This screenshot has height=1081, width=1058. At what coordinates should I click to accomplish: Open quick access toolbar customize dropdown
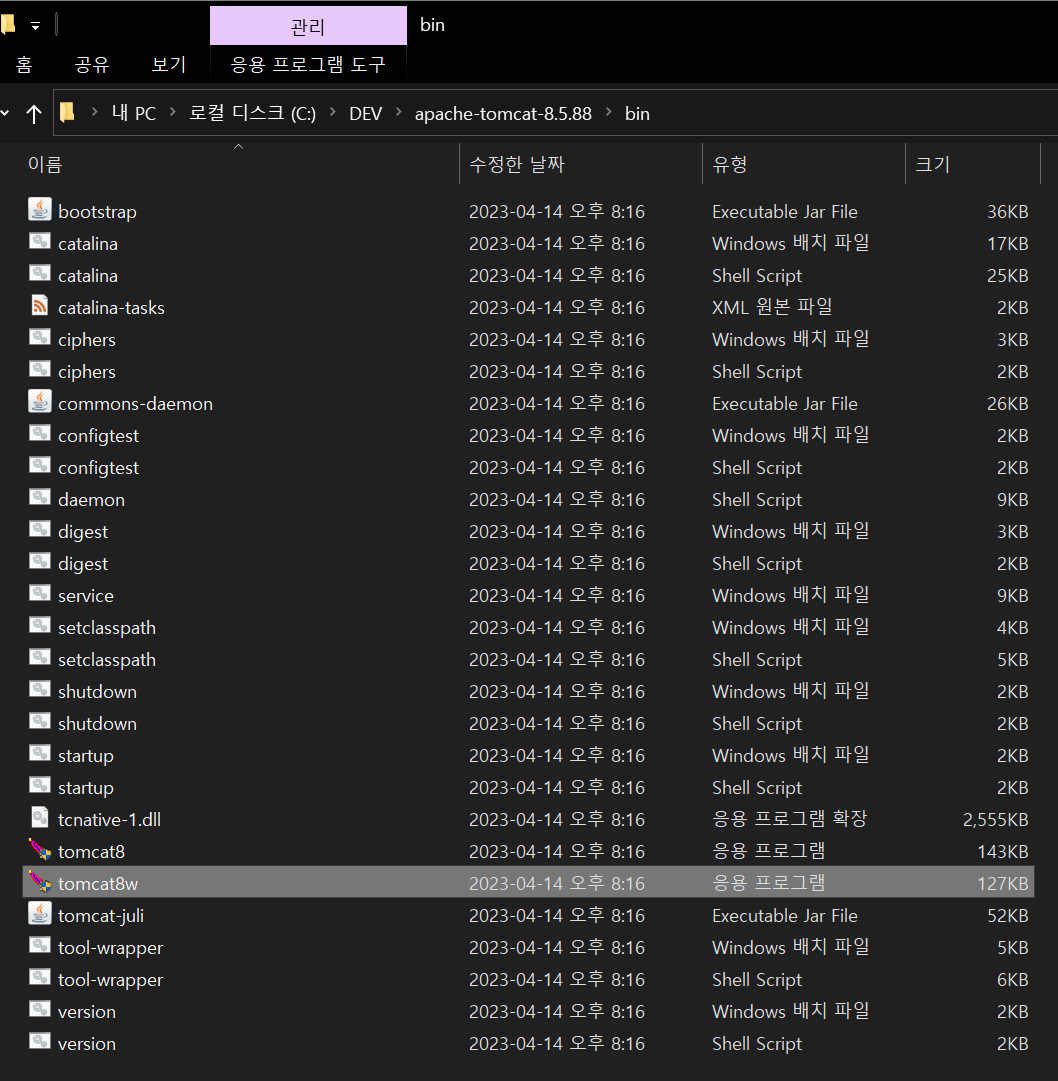35,26
